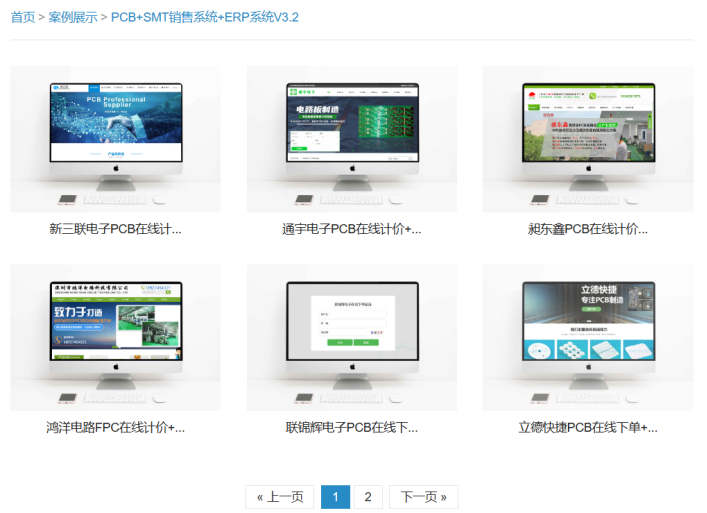Viewport: 707px width, 513px height.
Task: Select page 1 in pagination
Action: (335, 497)
